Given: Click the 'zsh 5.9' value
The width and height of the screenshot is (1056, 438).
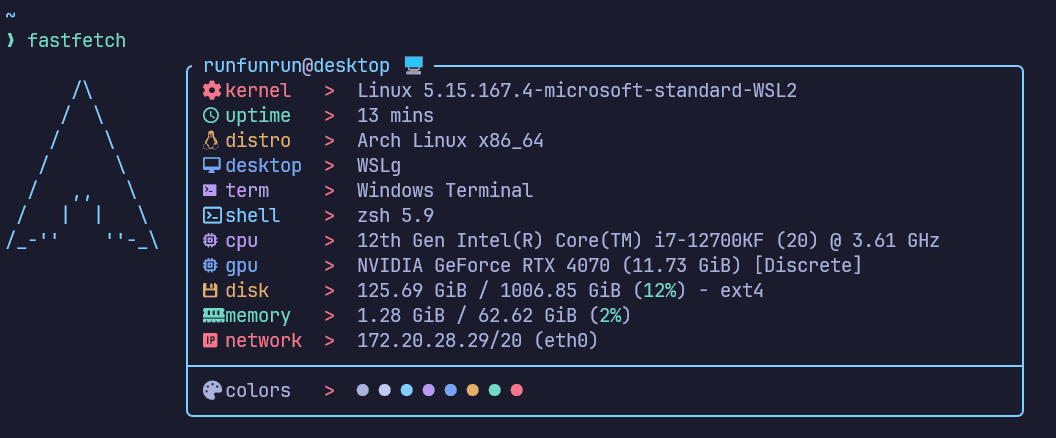Looking at the screenshot, I should tap(395, 216).
